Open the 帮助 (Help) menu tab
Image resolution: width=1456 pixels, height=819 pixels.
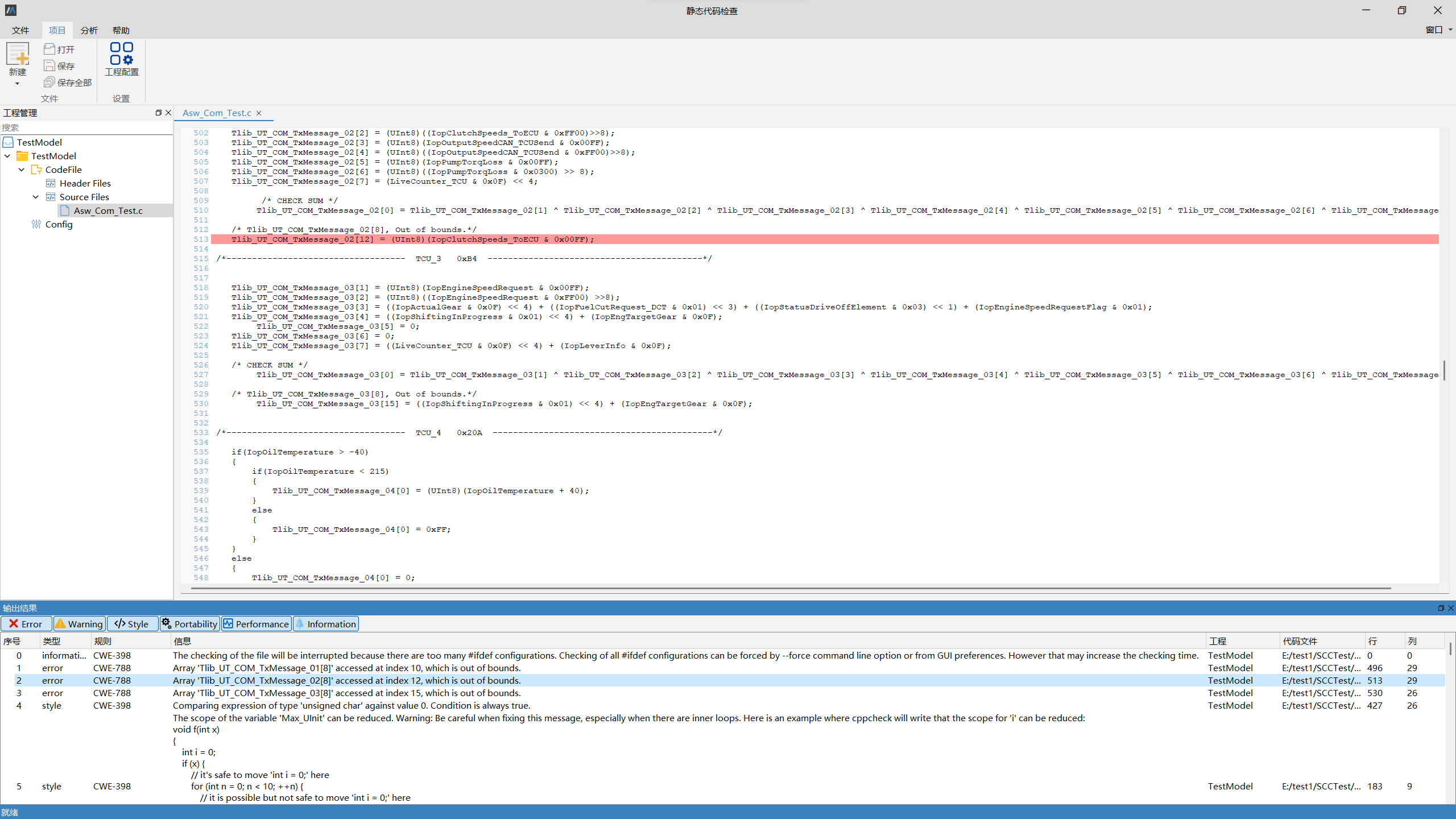[121, 30]
